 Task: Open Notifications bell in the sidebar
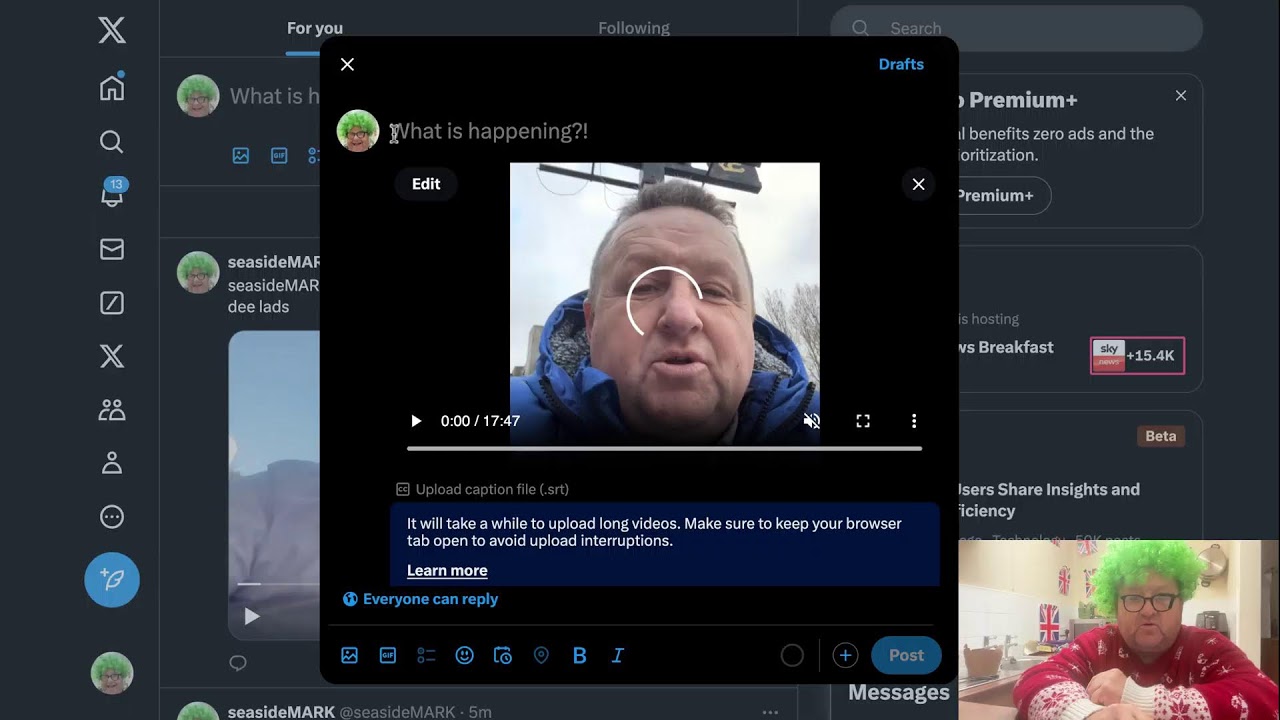click(112, 195)
